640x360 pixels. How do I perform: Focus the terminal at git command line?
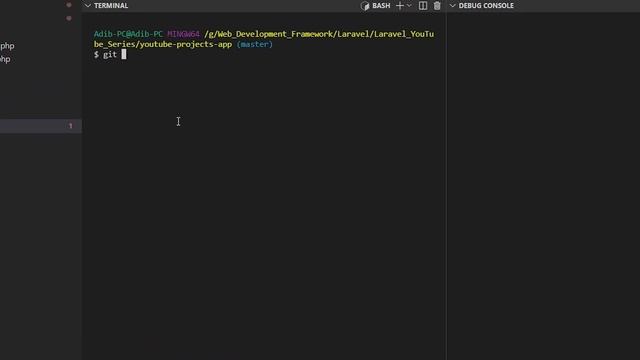tap(110, 54)
